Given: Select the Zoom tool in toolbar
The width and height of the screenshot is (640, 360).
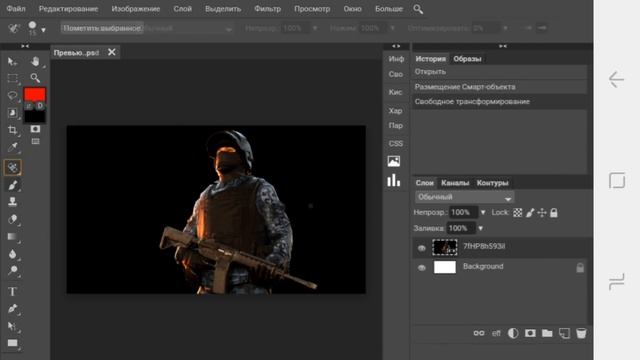Looking at the screenshot, I should 36,78.
